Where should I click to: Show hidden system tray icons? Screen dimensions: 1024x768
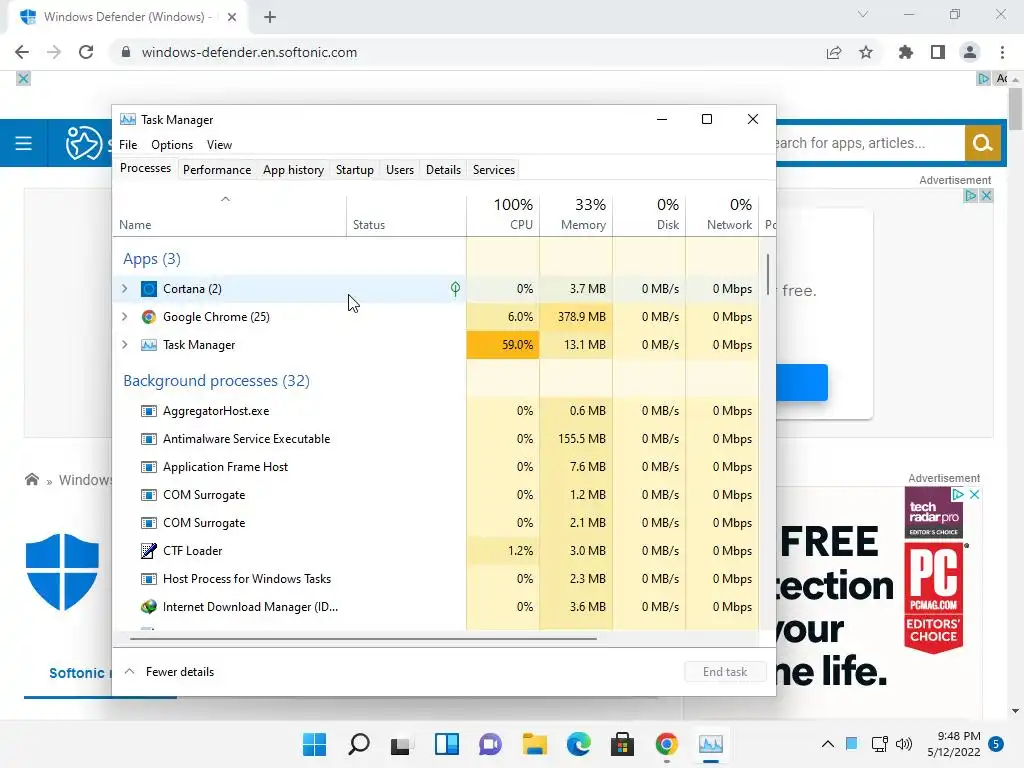827,744
